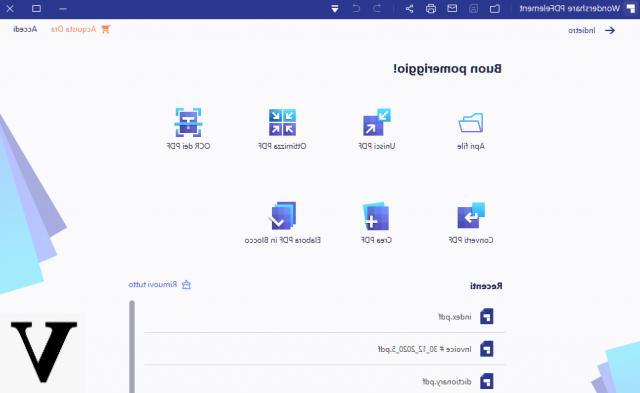The image size is (640, 393).
Task: Run the OCR dei PDF tool
Action: 188,122
